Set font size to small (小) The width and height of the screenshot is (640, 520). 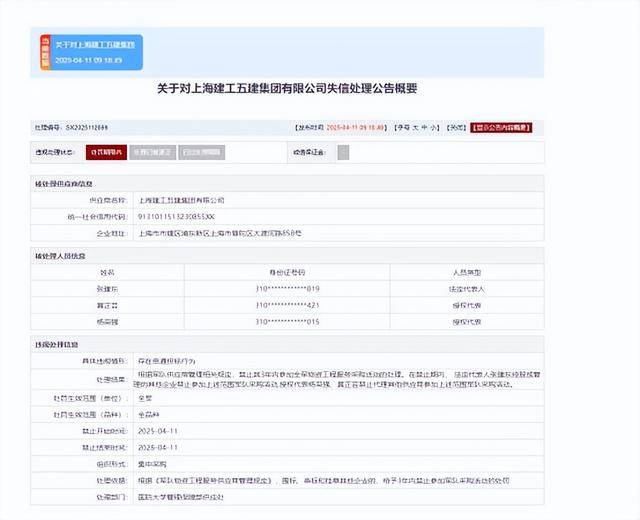pyautogui.click(x=426, y=128)
